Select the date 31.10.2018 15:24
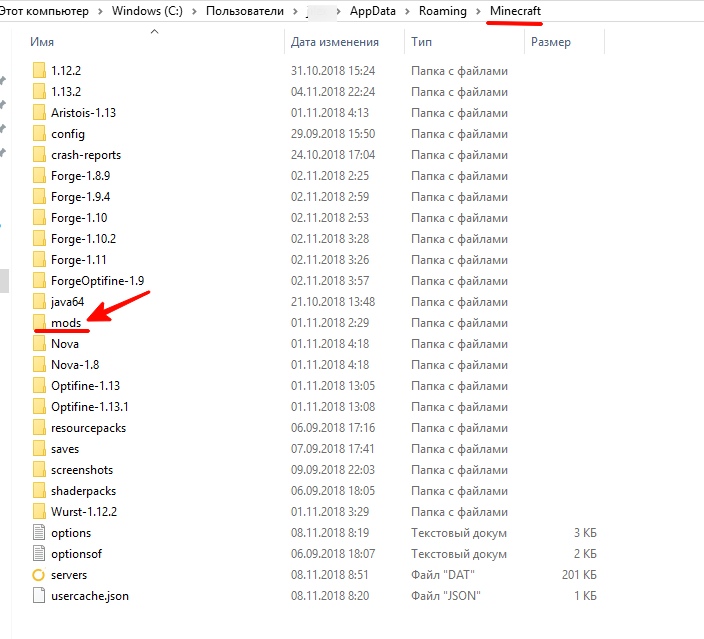 click(x=333, y=71)
